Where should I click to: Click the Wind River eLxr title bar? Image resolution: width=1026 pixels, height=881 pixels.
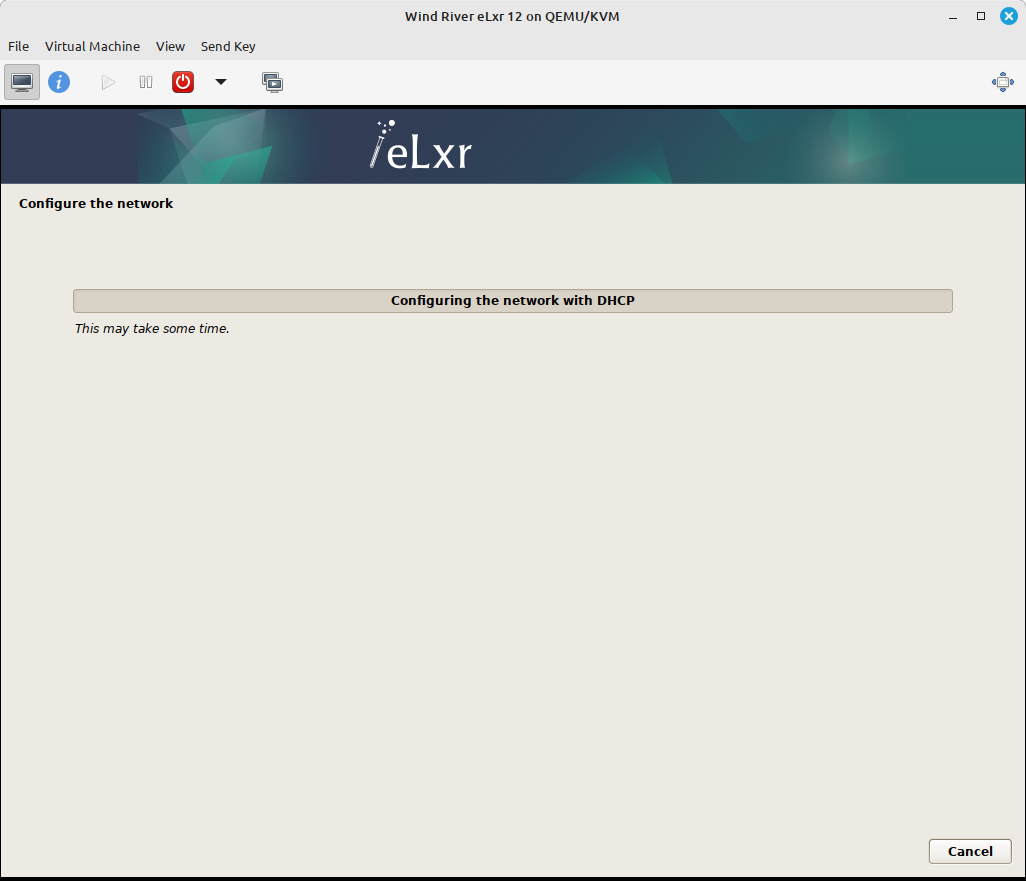512,16
